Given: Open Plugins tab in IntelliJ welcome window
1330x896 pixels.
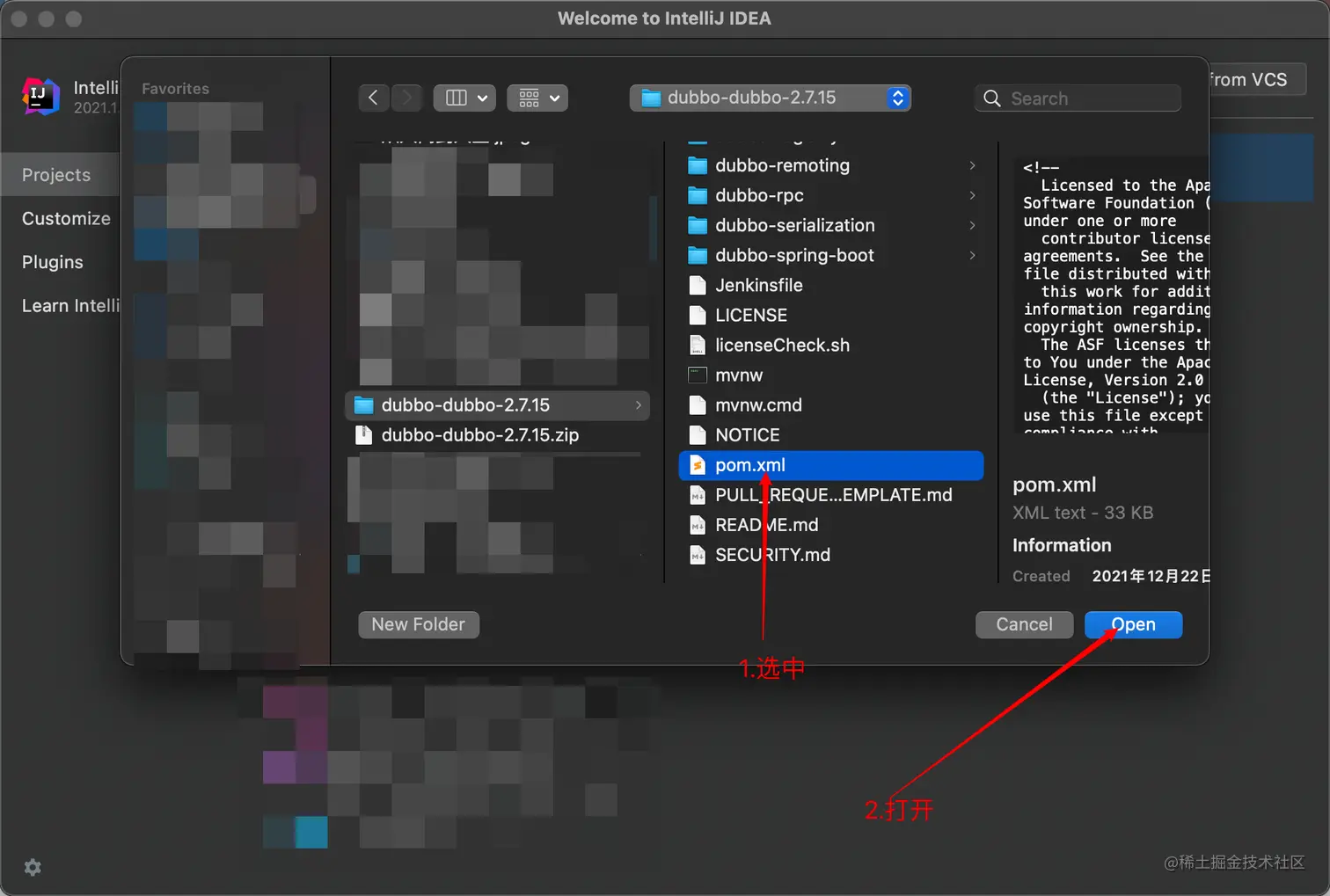Looking at the screenshot, I should click(53, 262).
